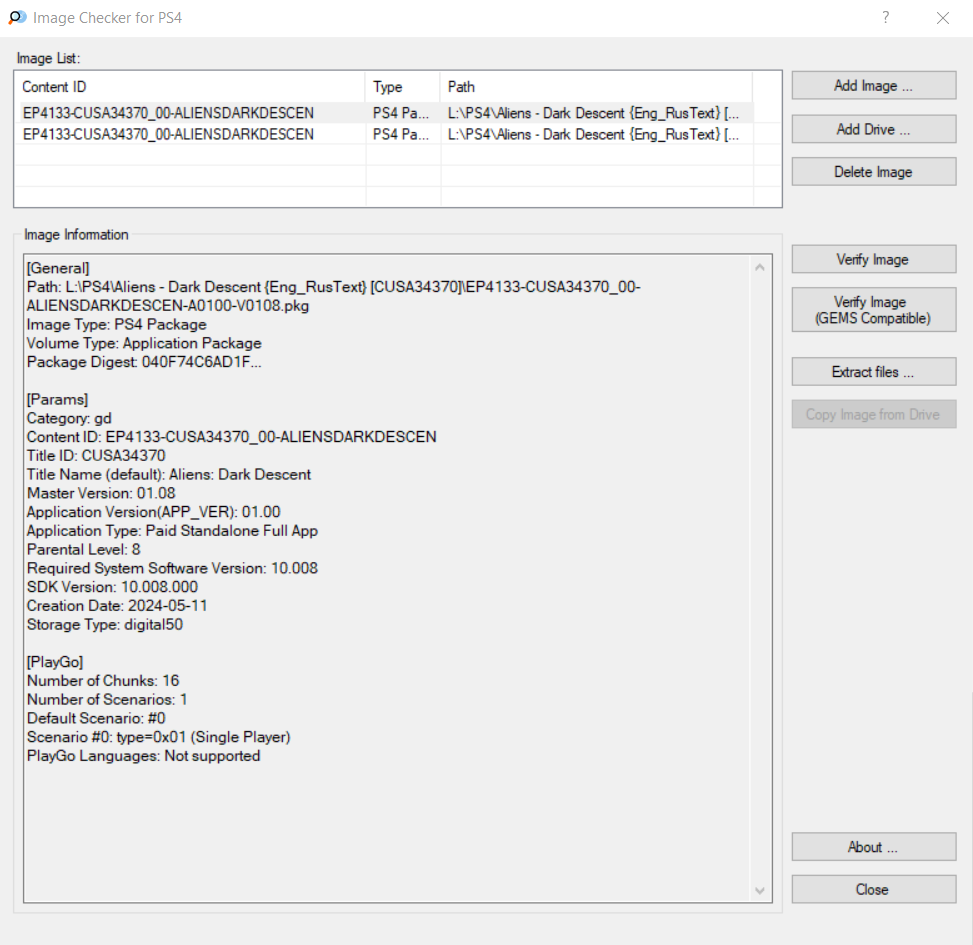
Task: Click Content ID line in Params section
Action: click(231, 437)
